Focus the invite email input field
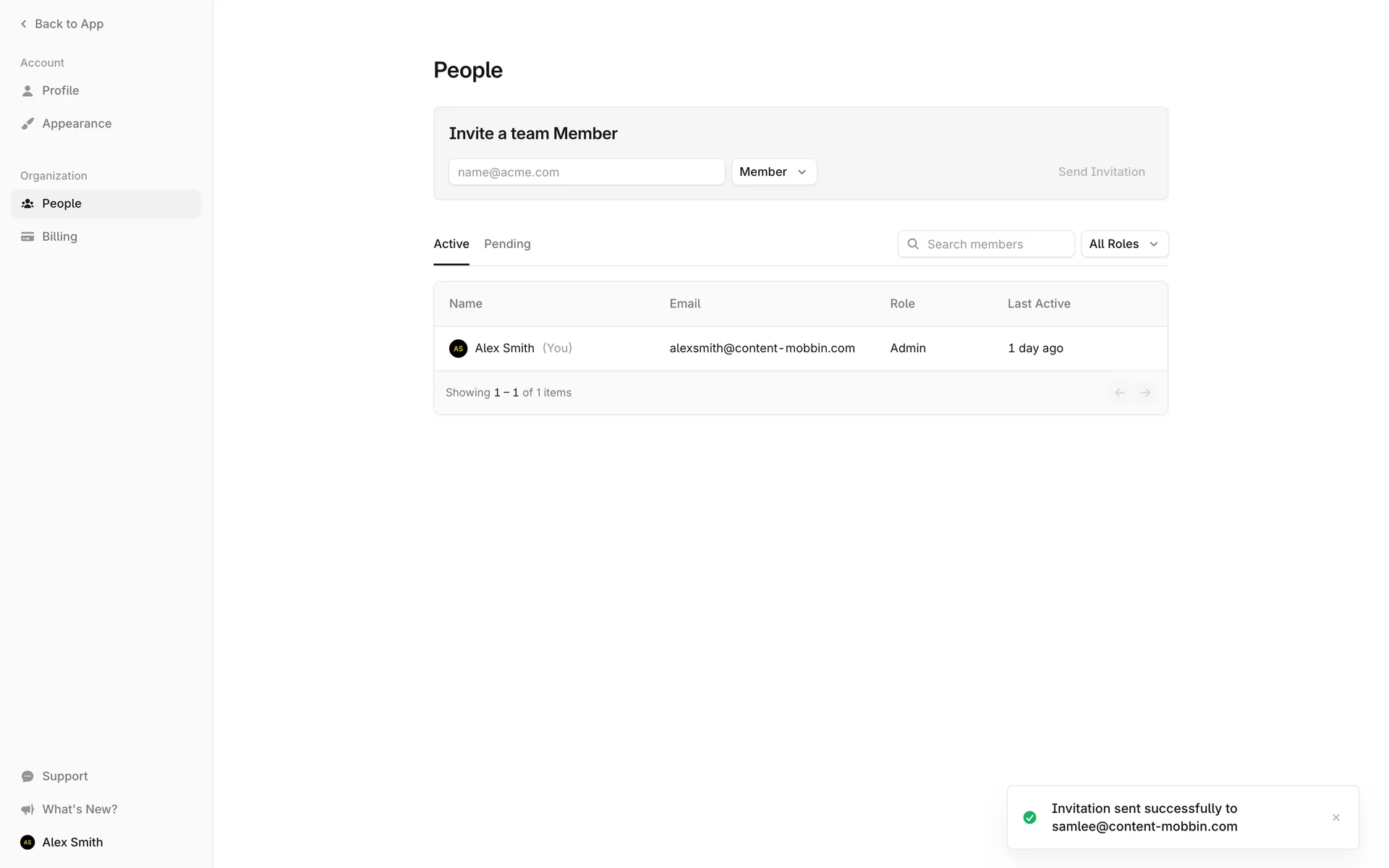The width and height of the screenshot is (1389, 868). pos(586,172)
